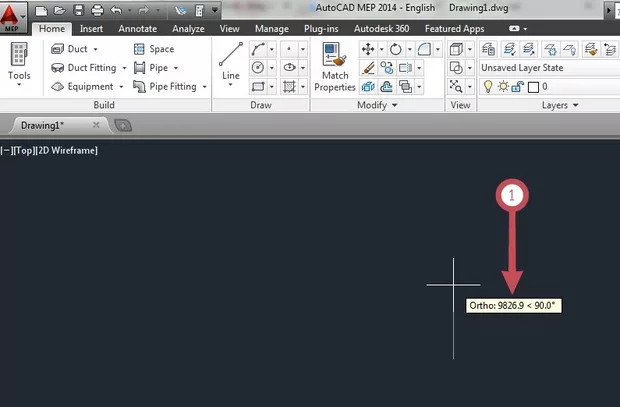The image size is (620, 407).
Task: Open the Insert ribbon tab
Action: 91,29
